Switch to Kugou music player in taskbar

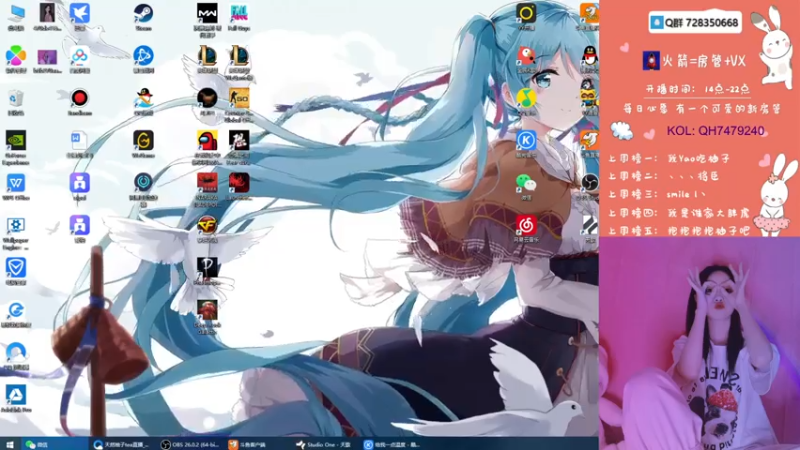pos(392,444)
